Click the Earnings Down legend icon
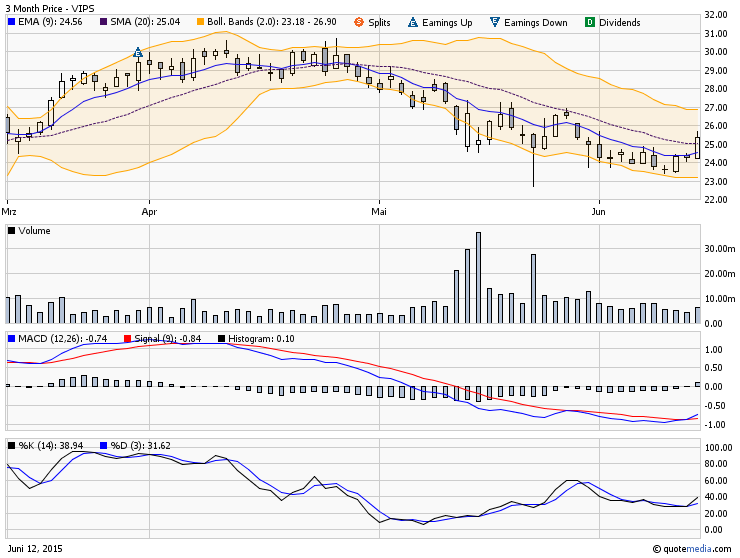This screenshot has width=740, height=558. coord(495,22)
